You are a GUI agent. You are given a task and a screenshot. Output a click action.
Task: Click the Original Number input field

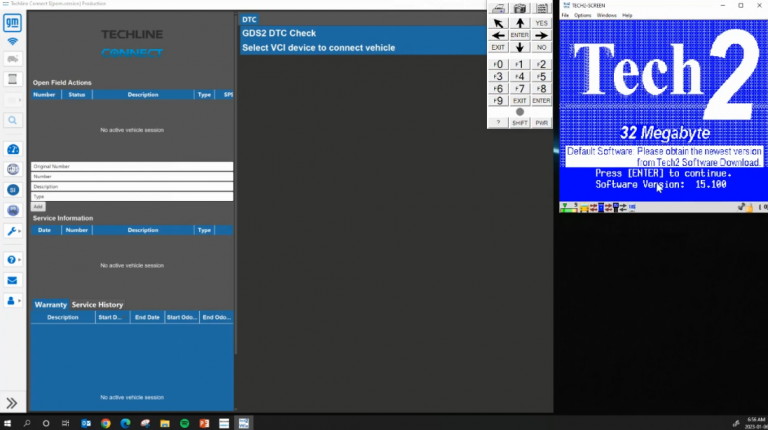[x=132, y=166]
